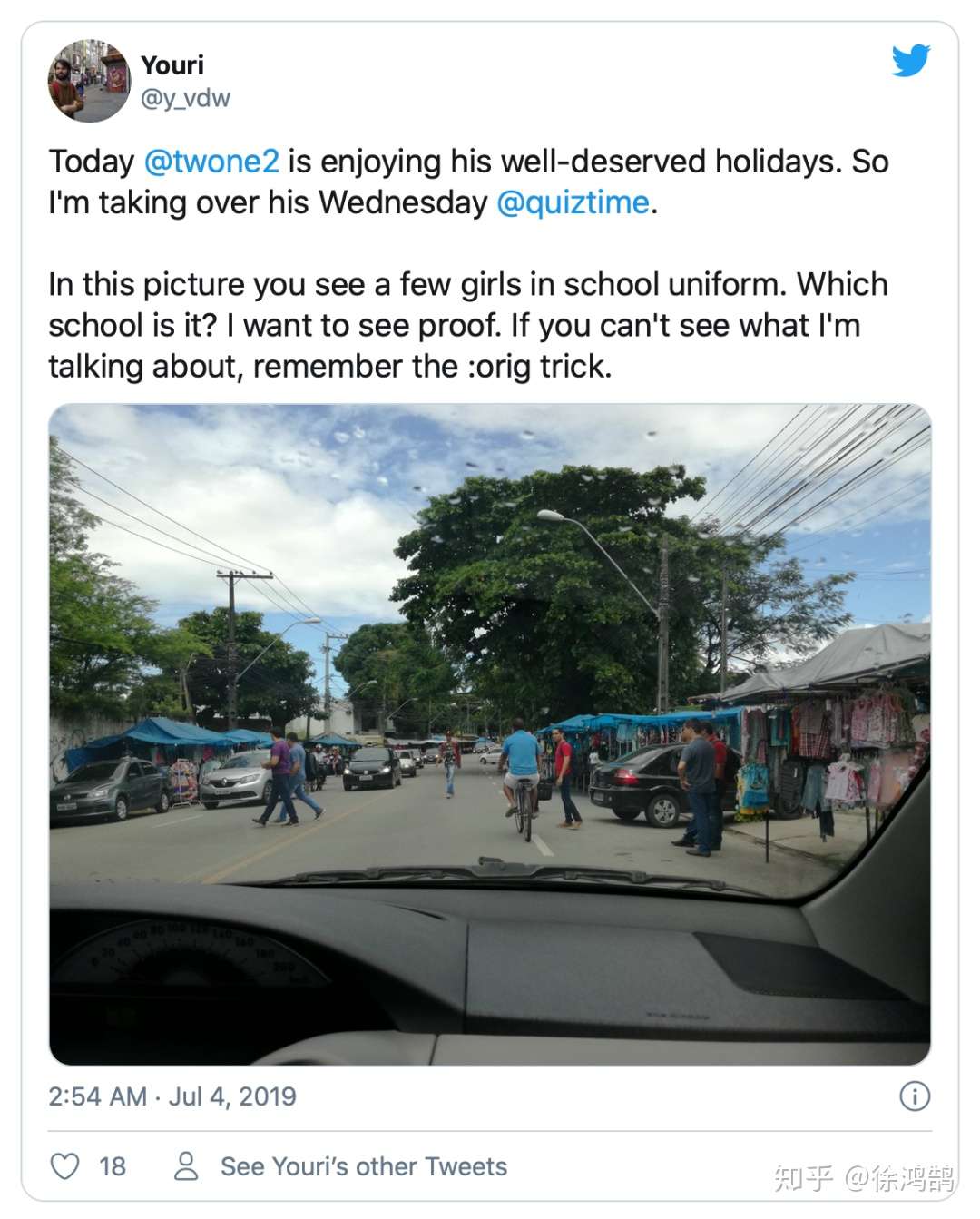Screen dimensions: 980x1219
Task: Click the heart like icon
Action: point(64,1166)
